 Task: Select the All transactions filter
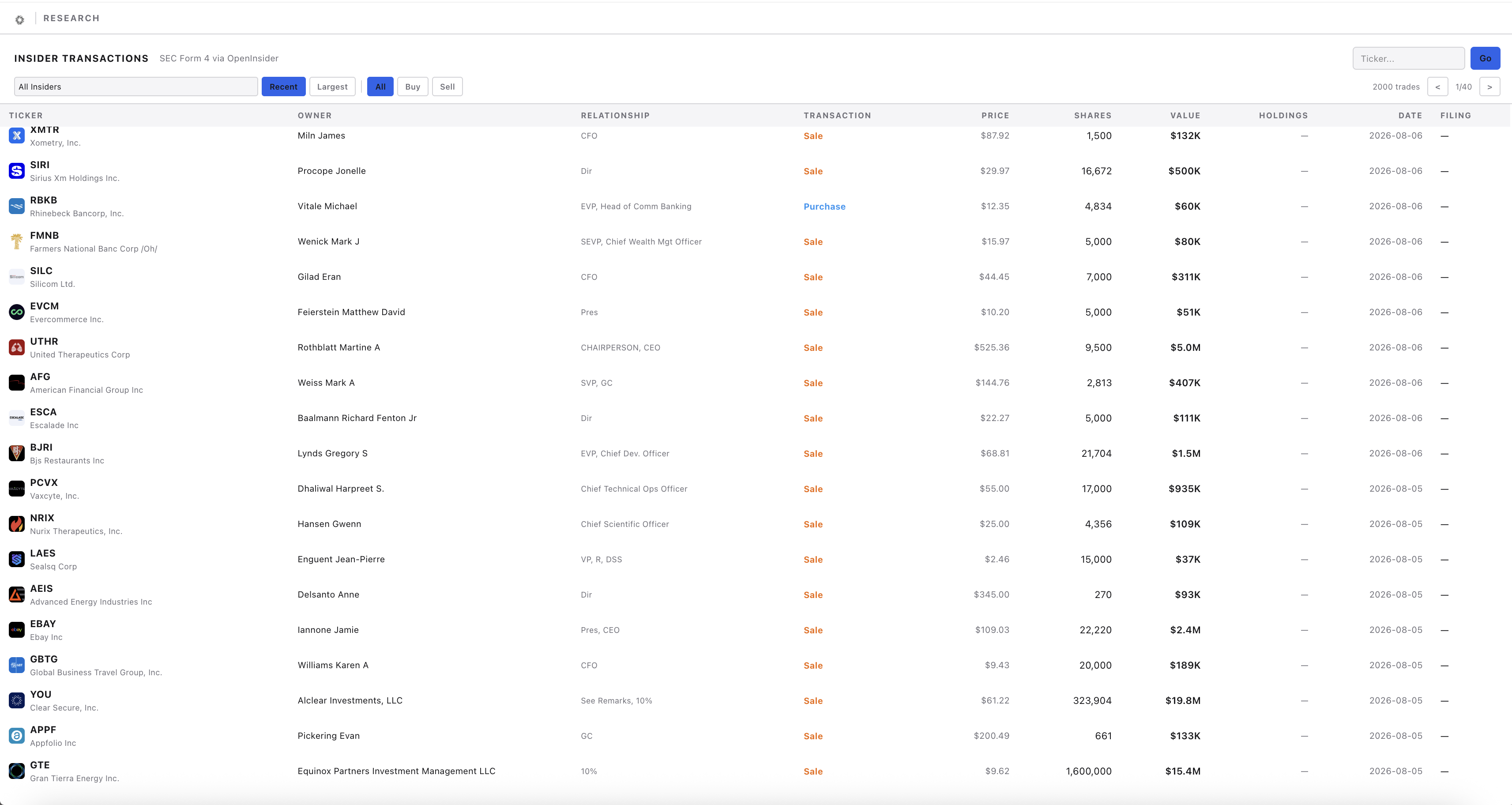pyautogui.click(x=380, y=87)
